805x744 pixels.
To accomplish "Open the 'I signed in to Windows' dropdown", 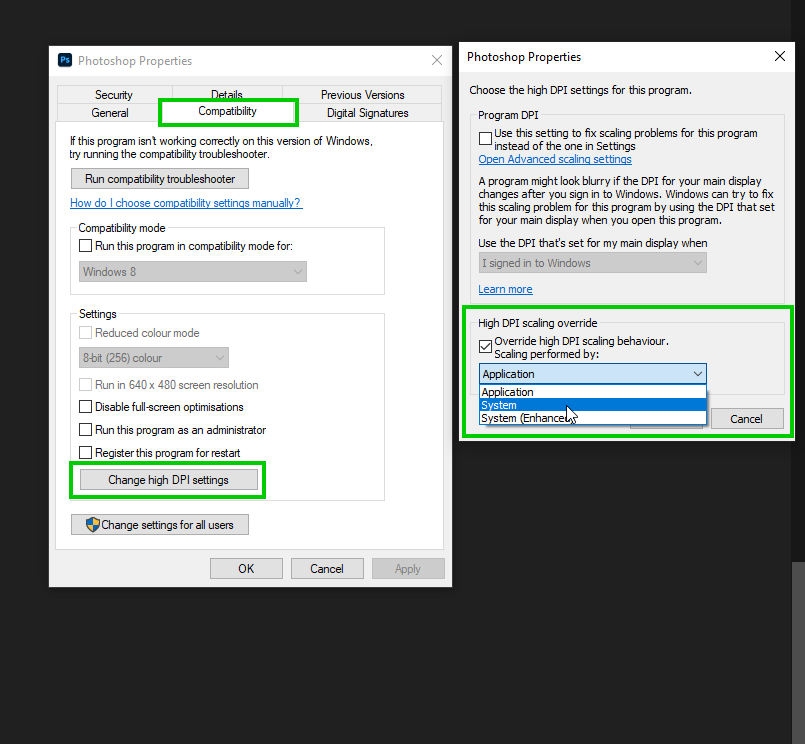I will [592, 263].
